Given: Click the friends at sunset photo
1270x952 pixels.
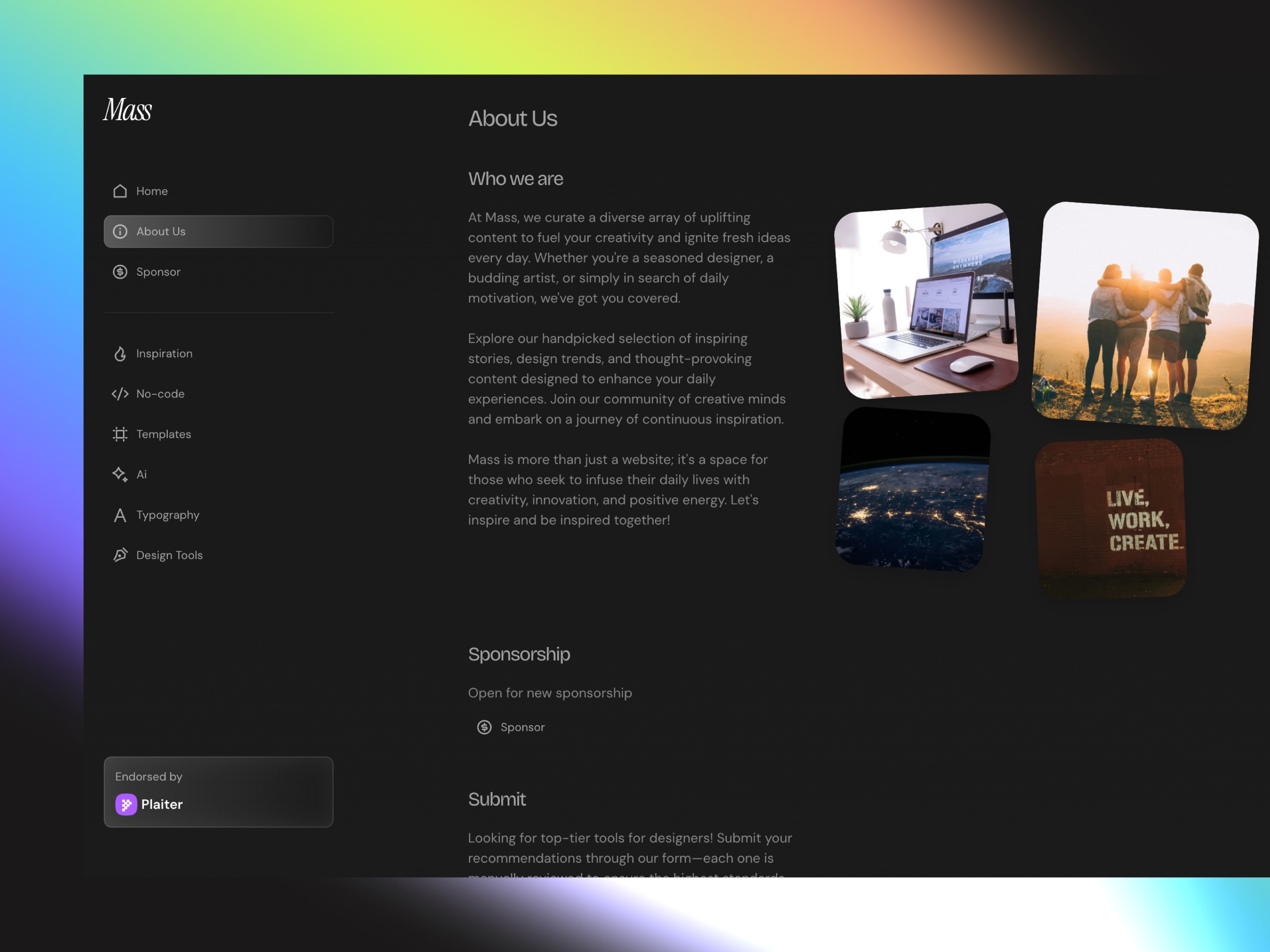Looking at the screenshot, I should point(1144,316).
